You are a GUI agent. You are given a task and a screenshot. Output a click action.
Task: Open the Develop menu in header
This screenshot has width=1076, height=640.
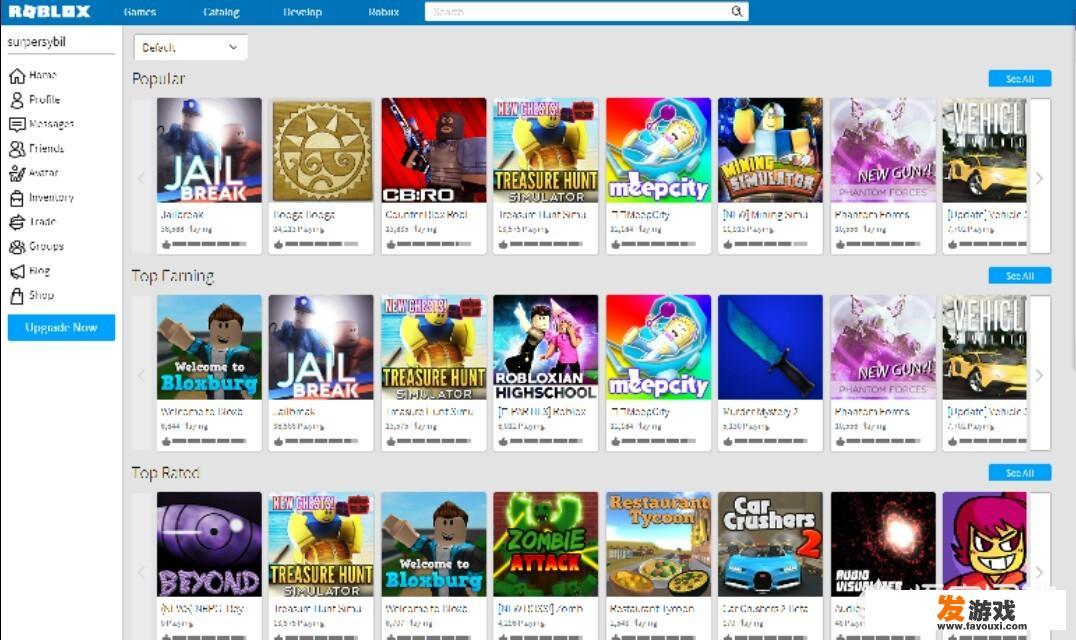[x=302, y=12]
